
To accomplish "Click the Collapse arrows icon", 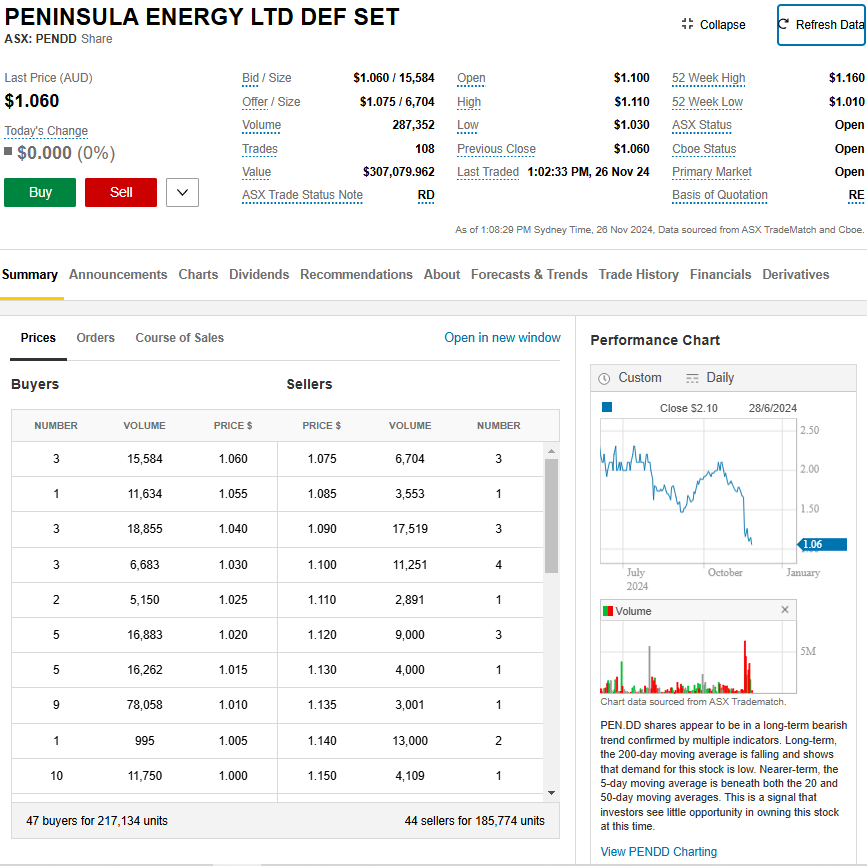I will pos(687,24).
